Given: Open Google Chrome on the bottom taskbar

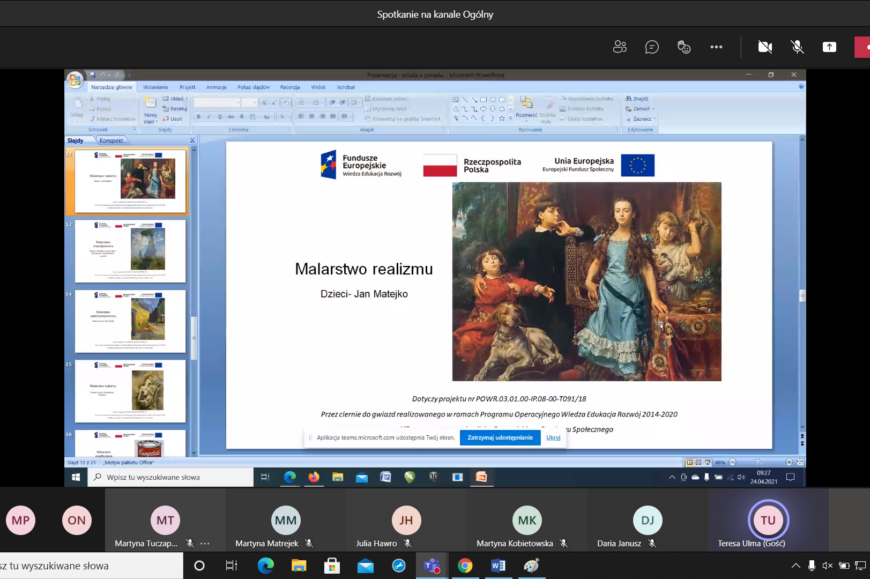Looking at the screenshot, I should coord(465,566).
